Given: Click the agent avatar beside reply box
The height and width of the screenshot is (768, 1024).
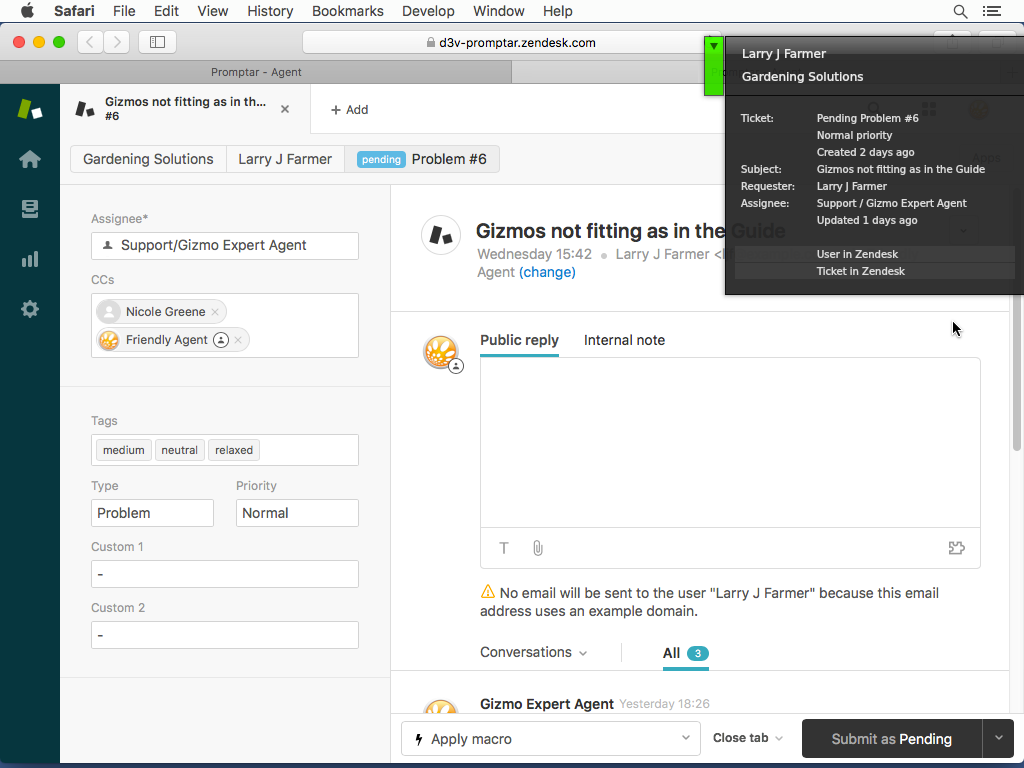Looking at the screenshot, I should point(442,353).
